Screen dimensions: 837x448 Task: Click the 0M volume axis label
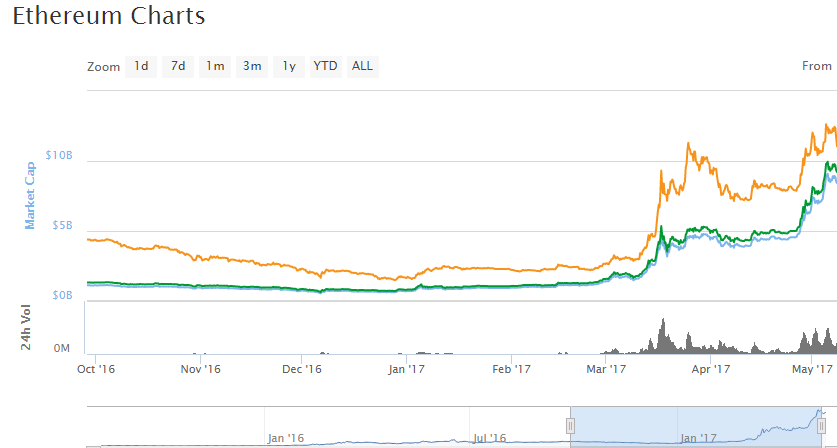click(61, 349)
